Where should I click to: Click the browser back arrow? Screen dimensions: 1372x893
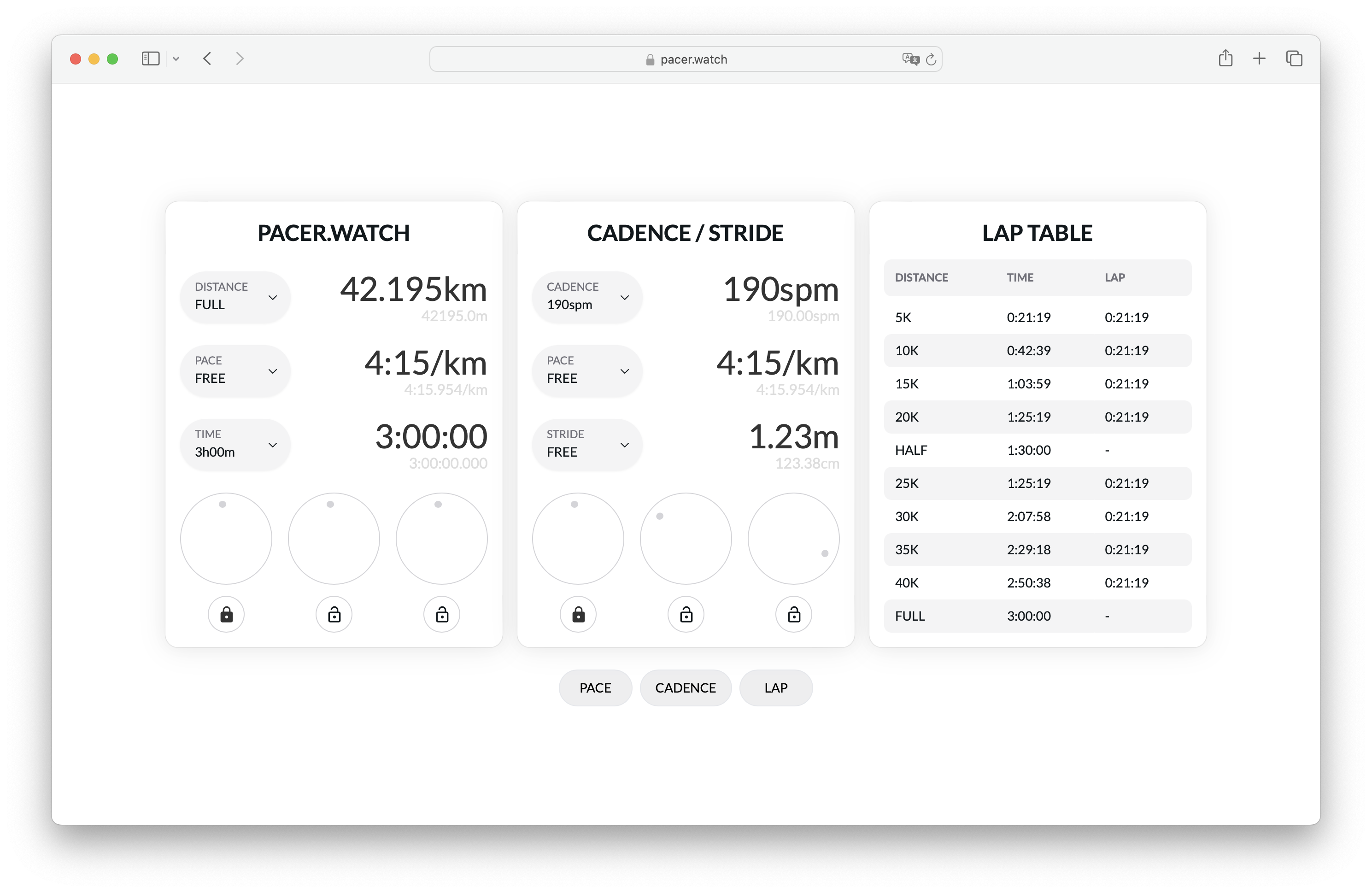point(206,58)
